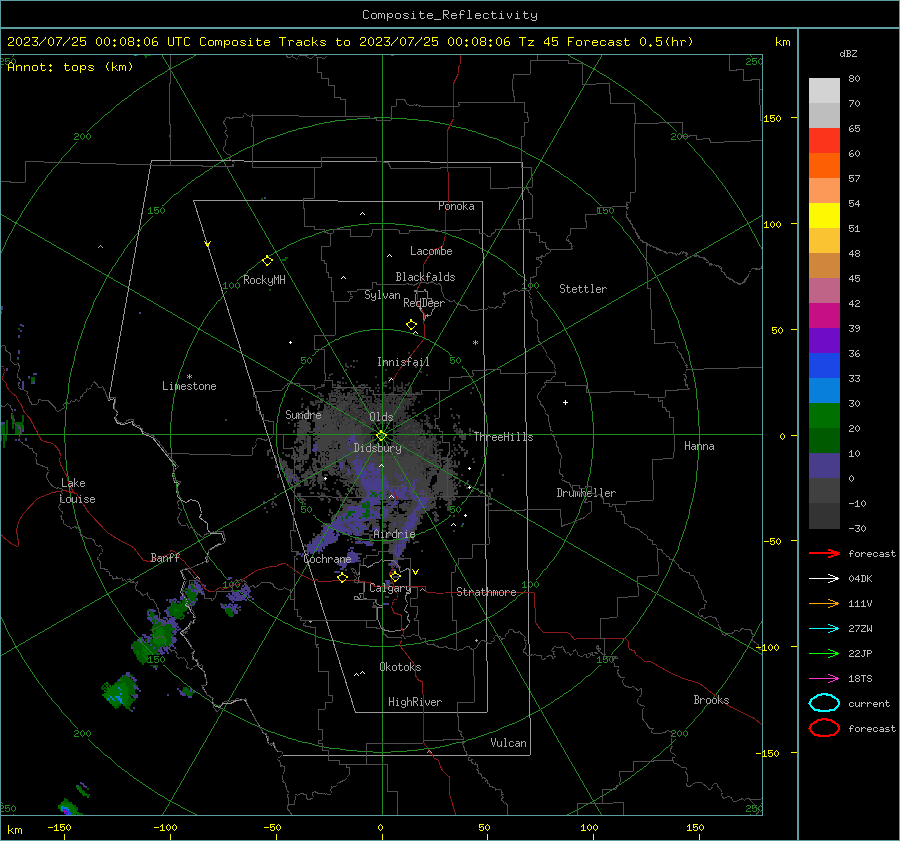
Task: Select the bright yellow 51–54 dBZ swatch
Action: click(x=824, y=216)
